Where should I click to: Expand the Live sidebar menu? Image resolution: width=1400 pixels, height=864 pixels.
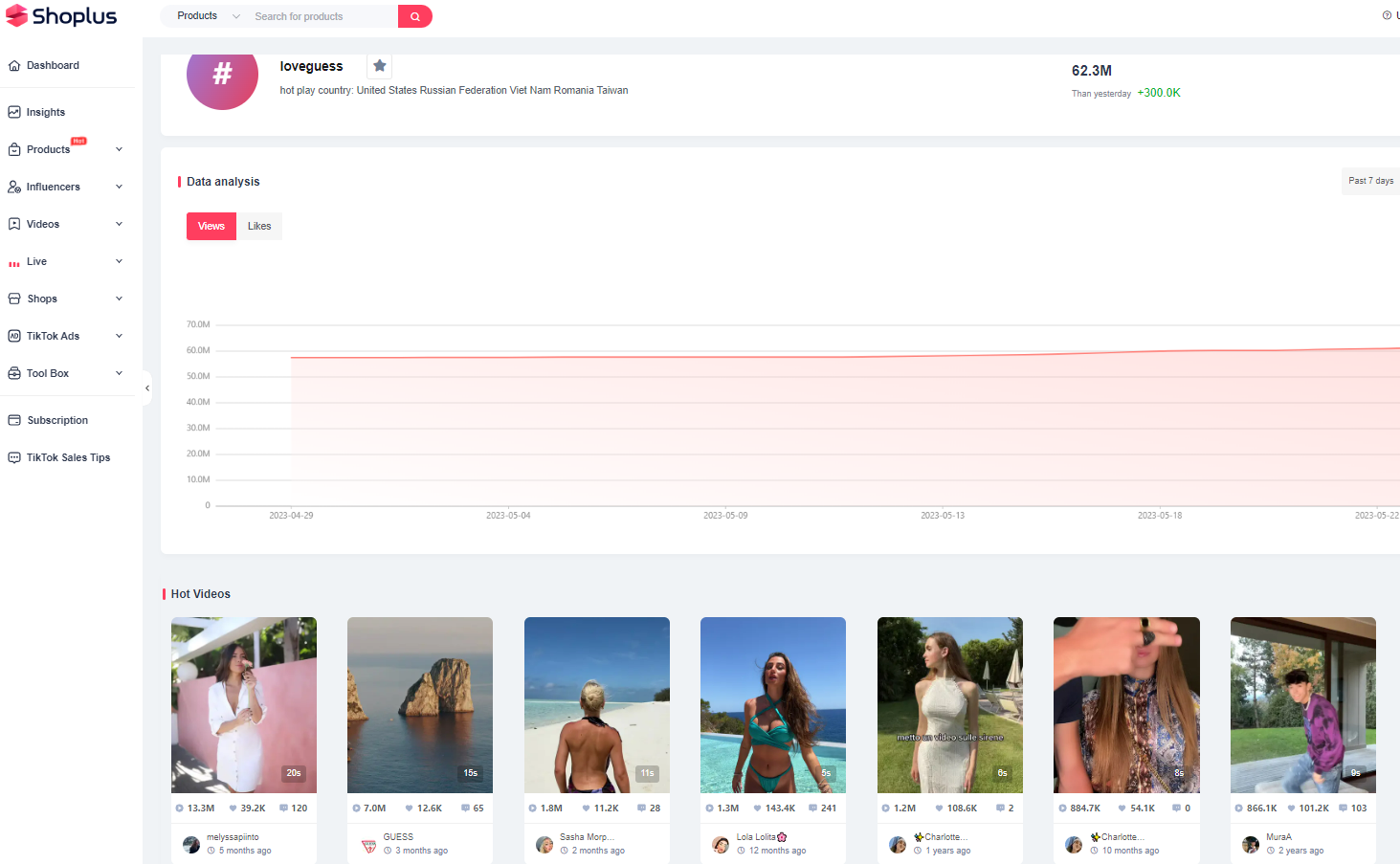(119, 261)
